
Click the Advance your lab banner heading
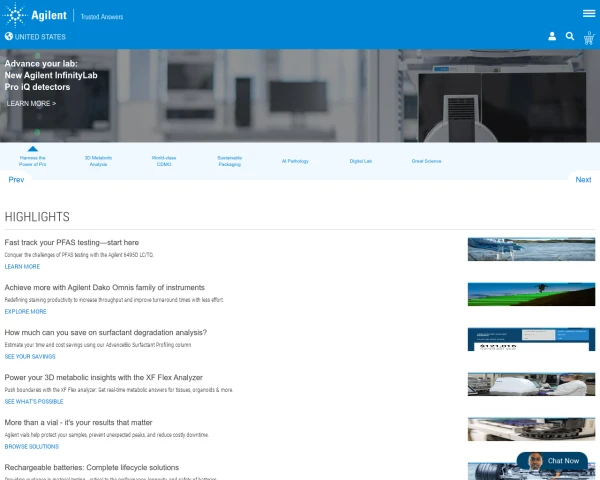tap(51, 75)
